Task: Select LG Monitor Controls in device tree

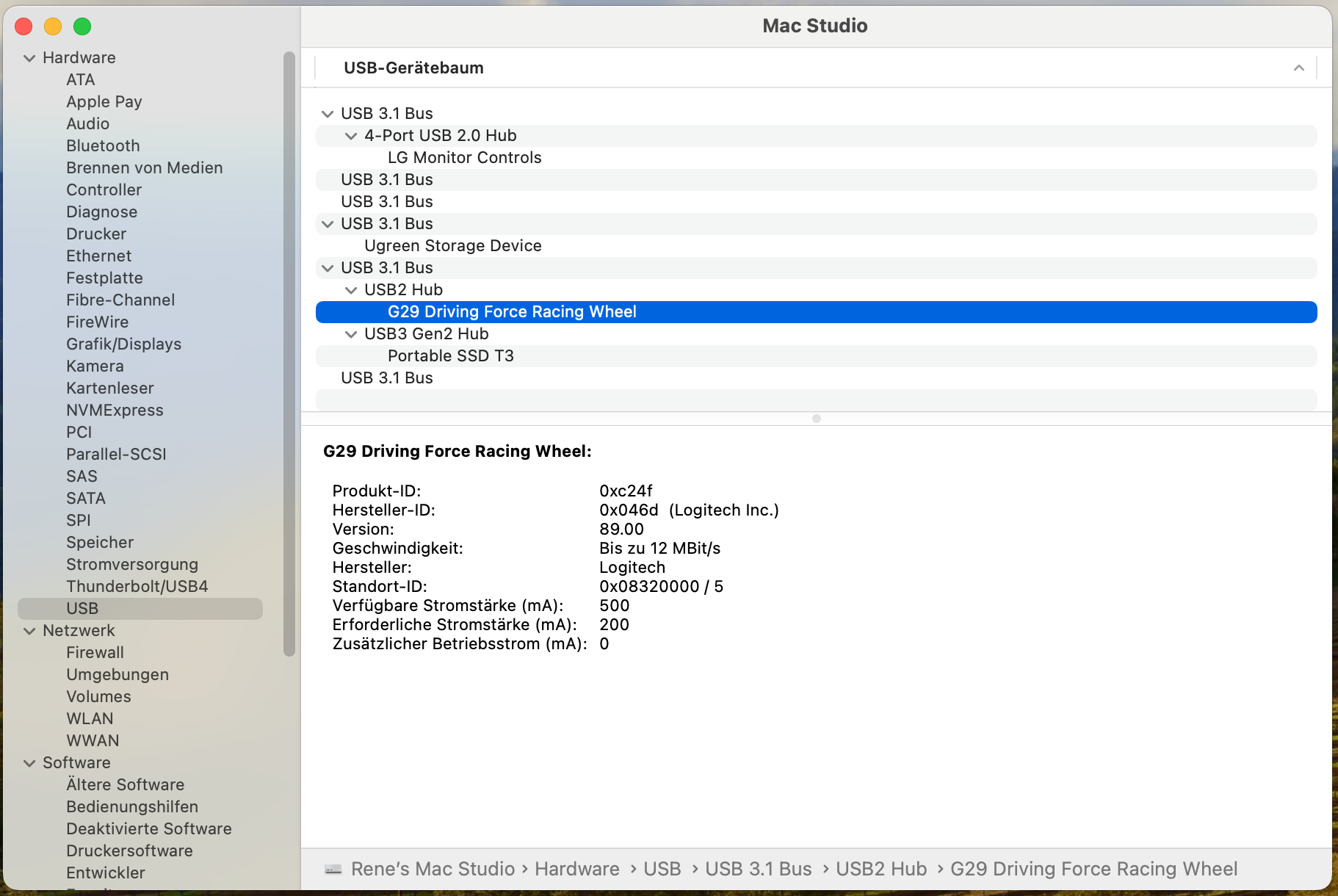Action: click(464, 157)
